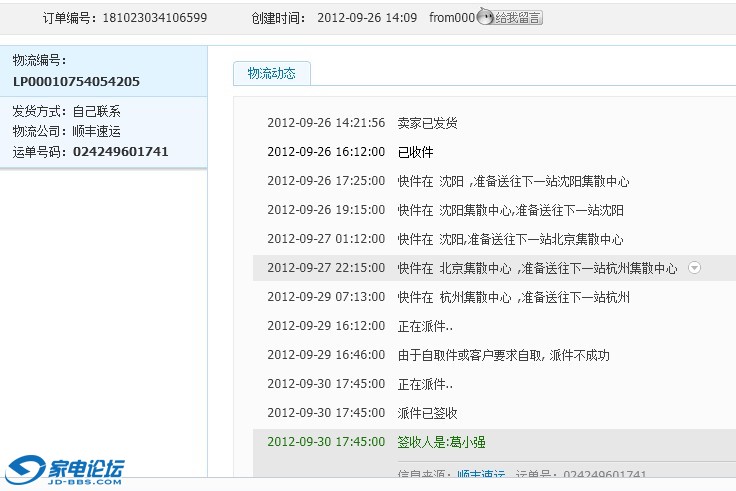Viewport: 736px width, 491px height.
Task: Click logistics number LP00010754054205
Action: click(x=76, y=81)
